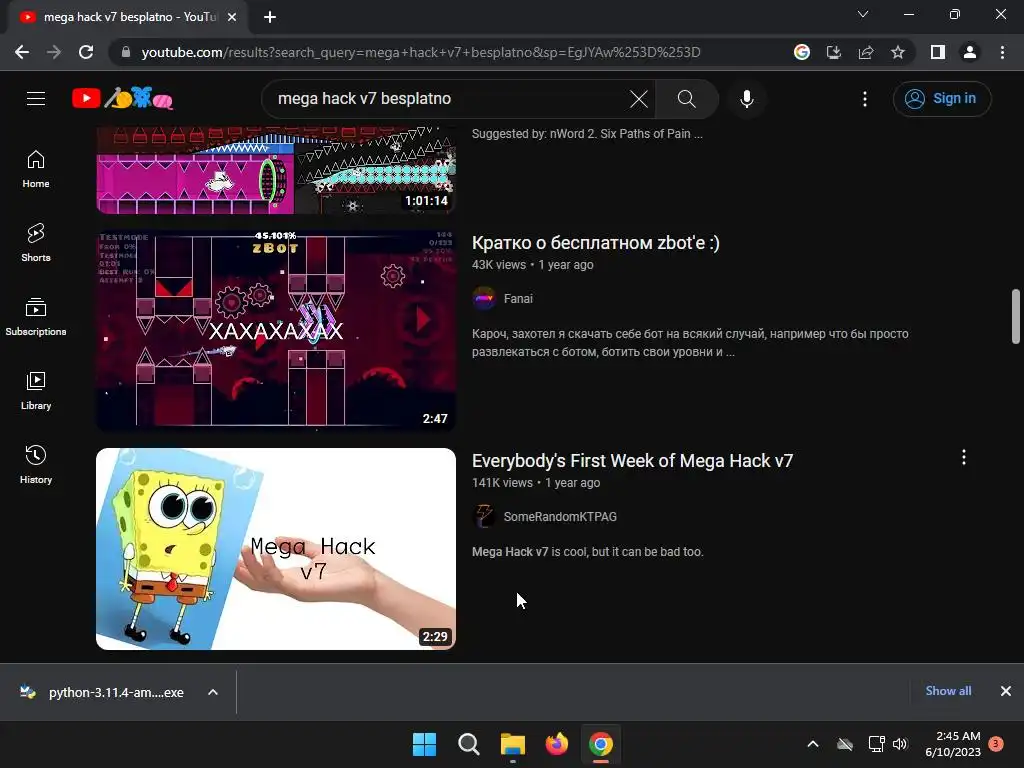Open Subscriptions in the sidebar
The height and width of the screenshot is (768, 1024).
36,317
